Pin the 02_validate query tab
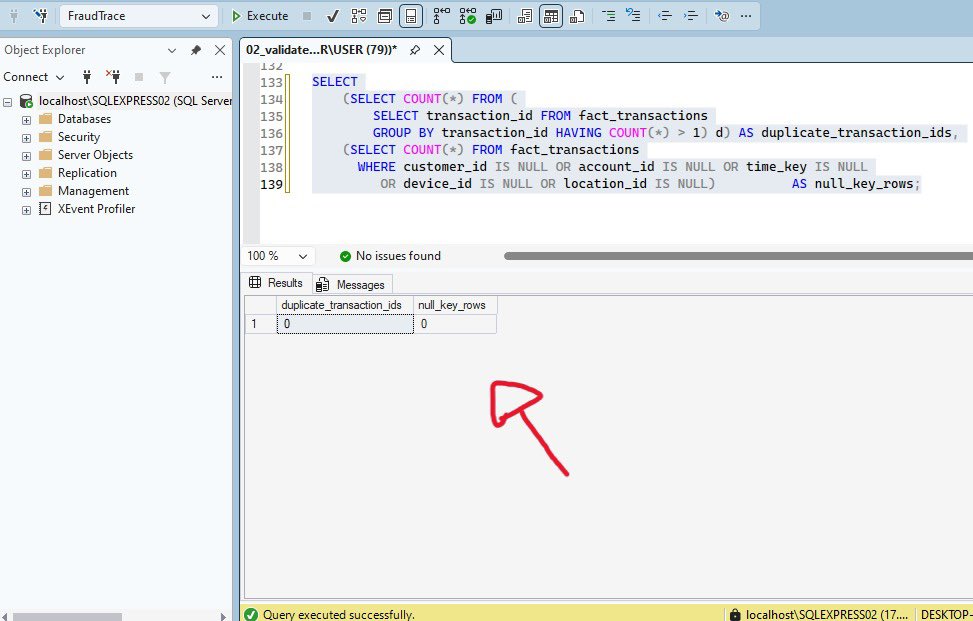The width and height of the screenshot is (973, 621). click(415, 50)
